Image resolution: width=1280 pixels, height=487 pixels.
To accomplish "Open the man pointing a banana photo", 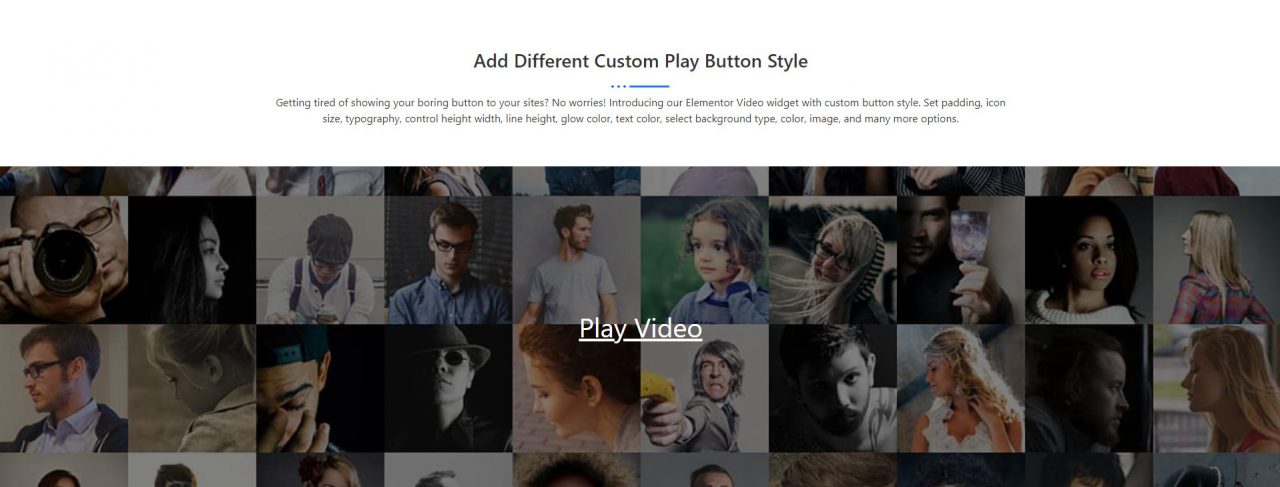I will click(x=704, y=388).
